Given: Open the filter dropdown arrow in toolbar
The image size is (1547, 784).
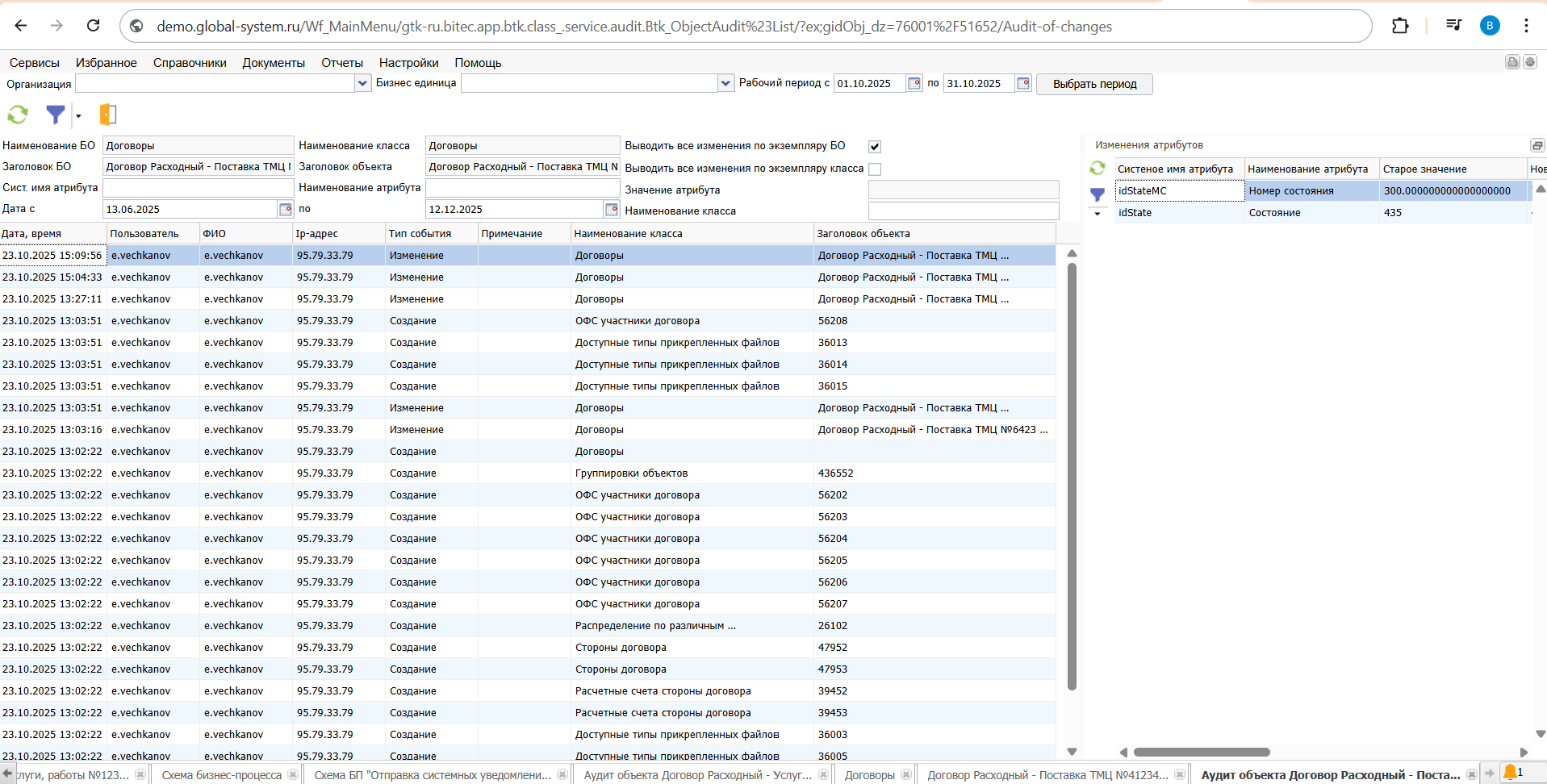Looking at the screenshot, I should (78, 116).
